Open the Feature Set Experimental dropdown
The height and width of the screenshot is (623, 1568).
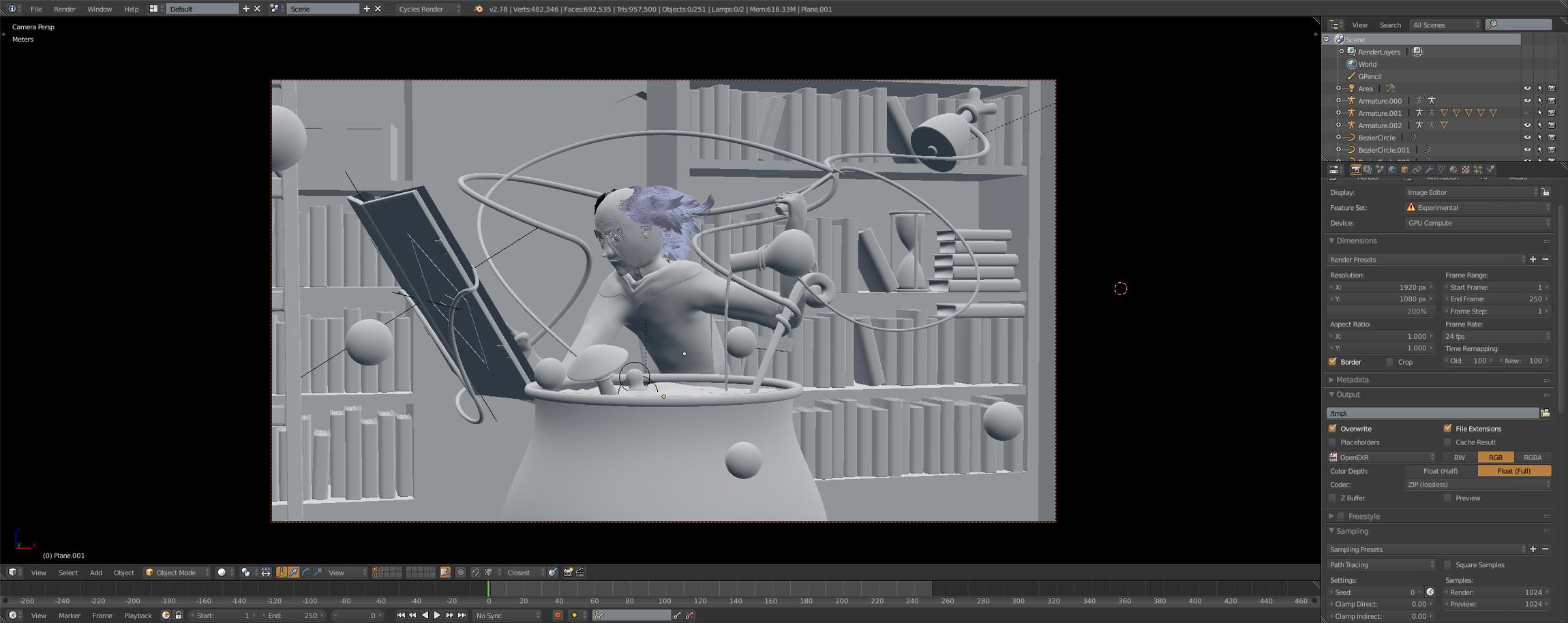point(1478,207)
